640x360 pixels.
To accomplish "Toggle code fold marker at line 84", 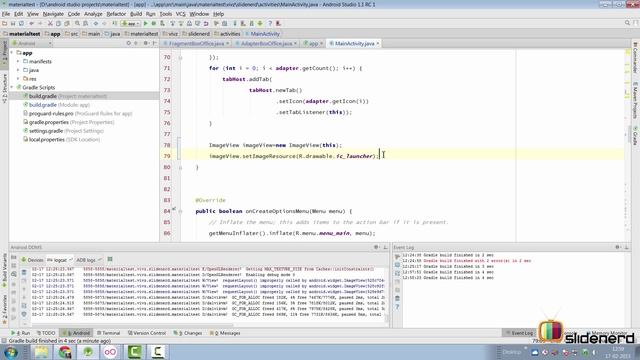I will [x=180, y=211].
